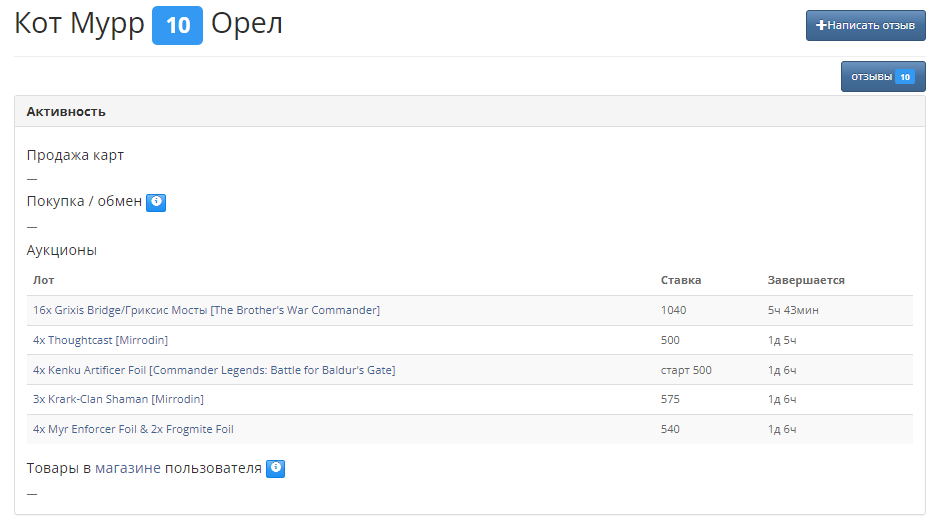Click the Завершается column header
This screenshot has height=521, width=943.
(806, 280)
